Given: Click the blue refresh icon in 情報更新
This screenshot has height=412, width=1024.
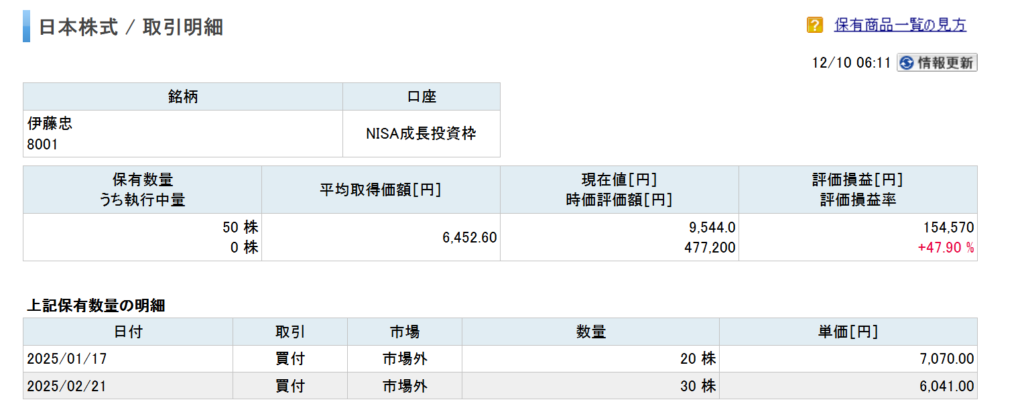Looking at the screenshot, I should coord(907,62).
